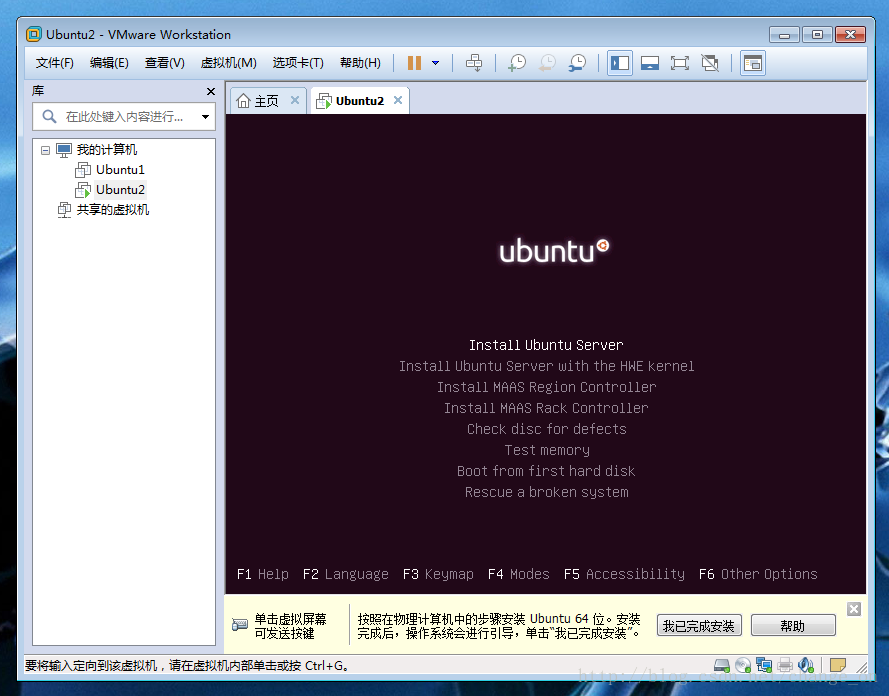The height and width of the screenshot is (696, 889).
Task: Click the VMware Workstation title bar icon
Action: [x=33, y=35]
